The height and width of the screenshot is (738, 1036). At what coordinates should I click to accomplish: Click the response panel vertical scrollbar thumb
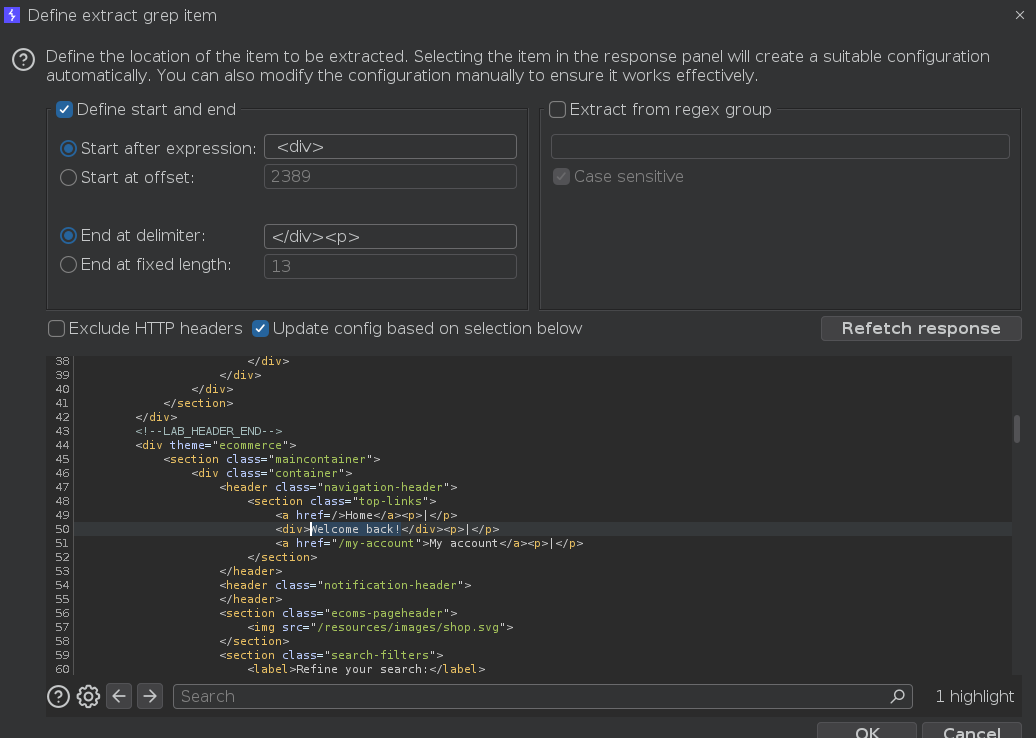(1016, 429)
